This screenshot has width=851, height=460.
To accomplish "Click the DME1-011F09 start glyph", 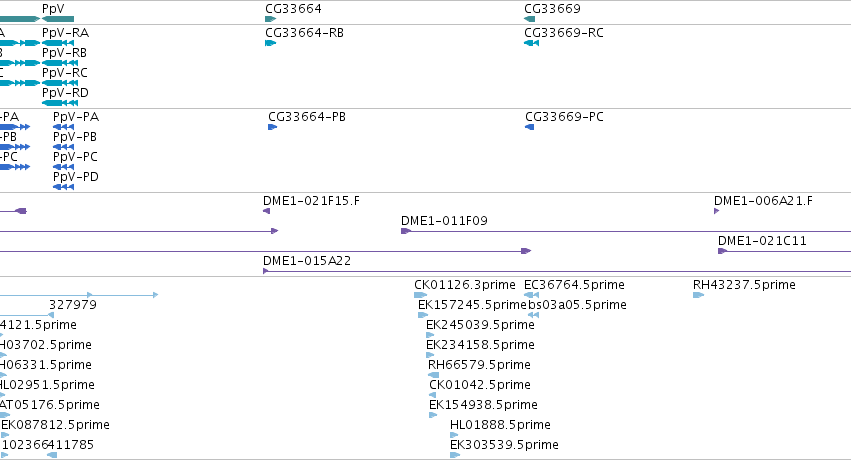I will point(406,231).
